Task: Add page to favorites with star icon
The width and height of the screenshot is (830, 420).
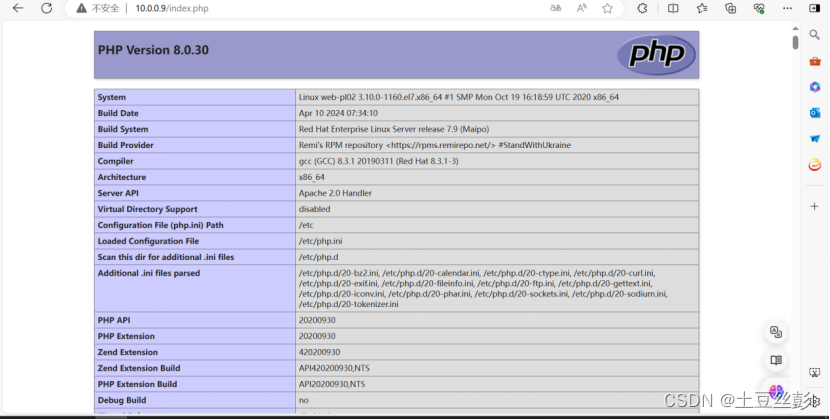Action: (x=607, y=8)
